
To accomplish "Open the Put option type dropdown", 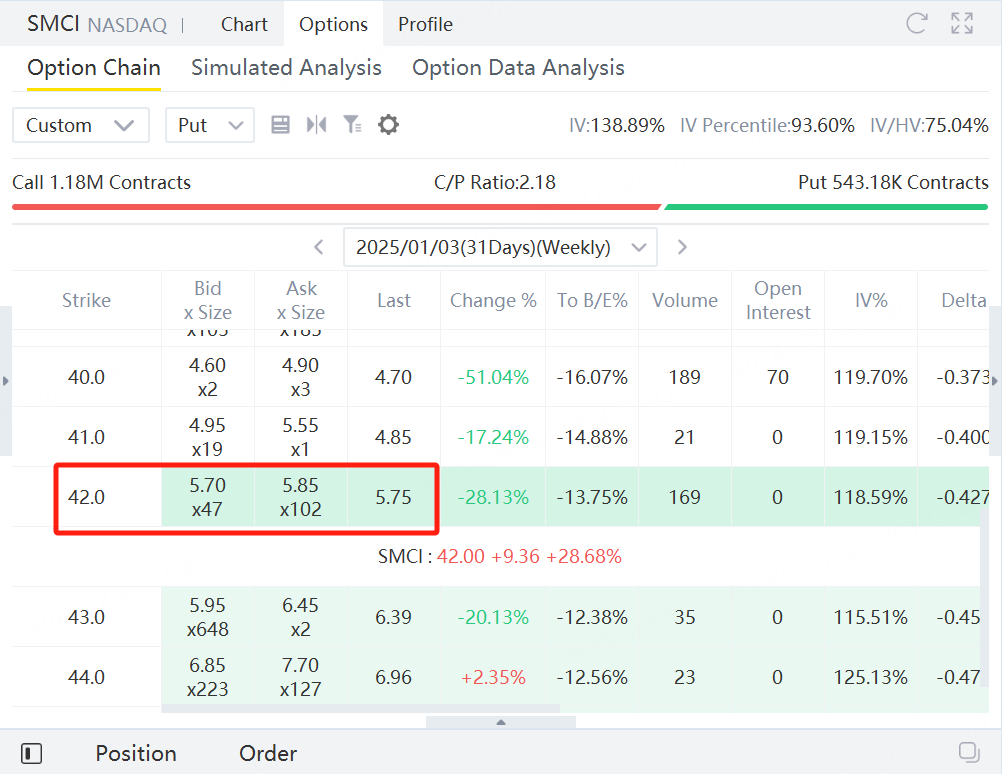I will (210, 125).
